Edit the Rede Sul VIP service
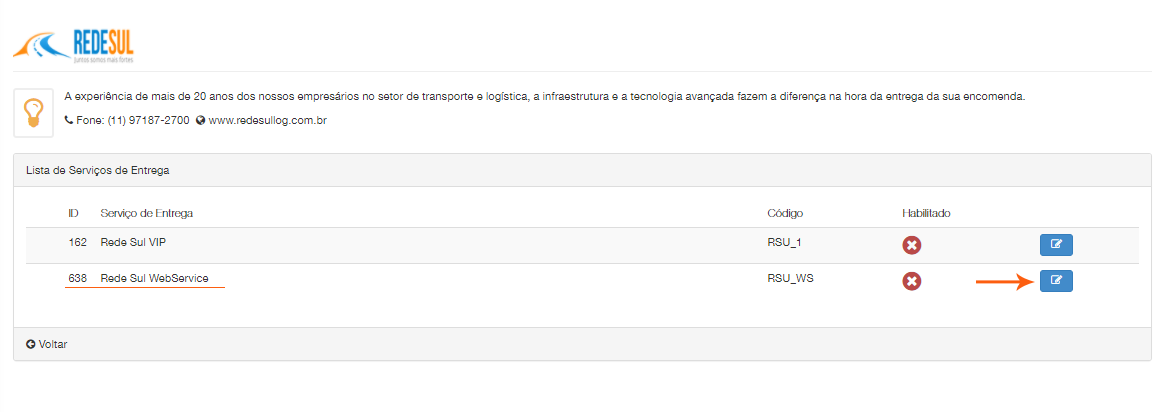The width and height of the screenshot is (1166, 412). tap(1056, 245)
